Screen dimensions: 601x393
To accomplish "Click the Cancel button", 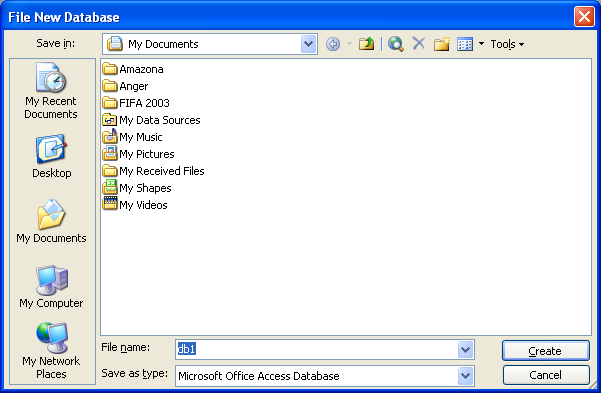I will coord(545,375).
